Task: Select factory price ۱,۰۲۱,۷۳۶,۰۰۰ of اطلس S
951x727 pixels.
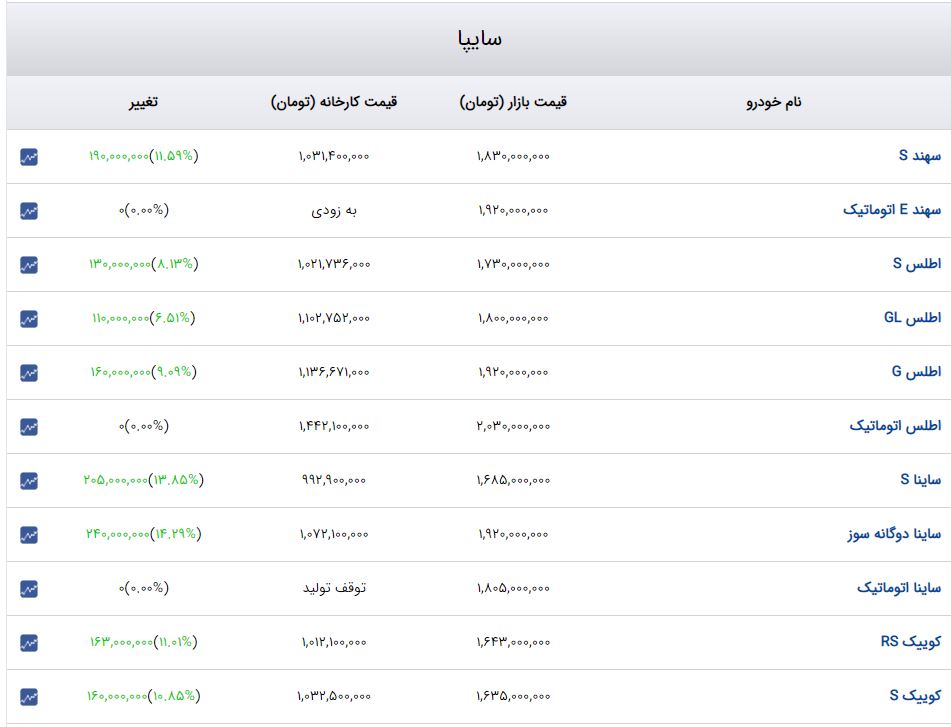Action: [x=334, y=264]
